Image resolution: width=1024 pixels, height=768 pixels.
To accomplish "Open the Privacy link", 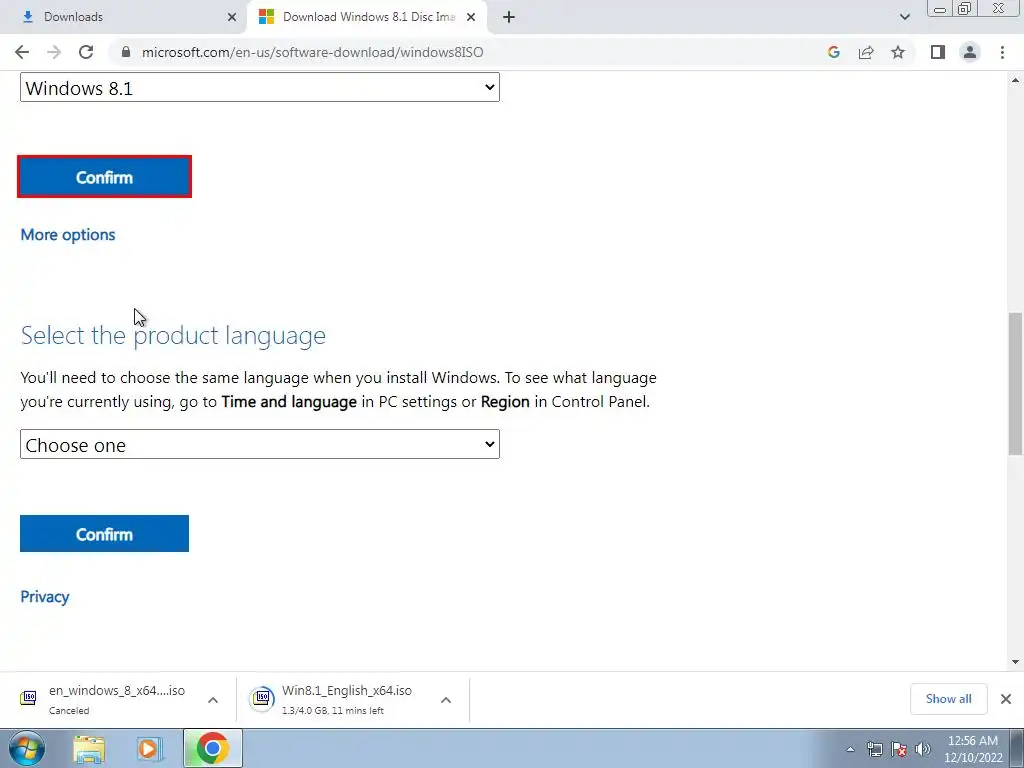I will point(44,596).
